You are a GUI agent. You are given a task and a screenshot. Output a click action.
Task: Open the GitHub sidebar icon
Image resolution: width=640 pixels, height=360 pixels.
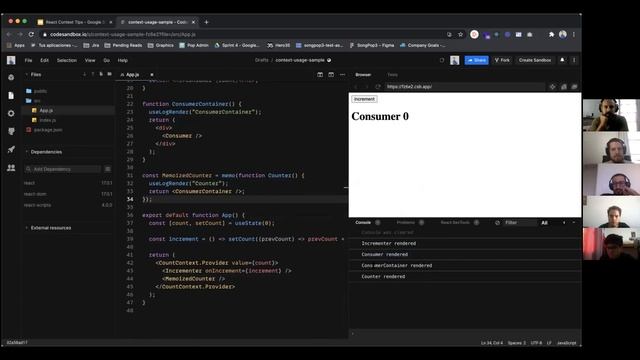11,131
